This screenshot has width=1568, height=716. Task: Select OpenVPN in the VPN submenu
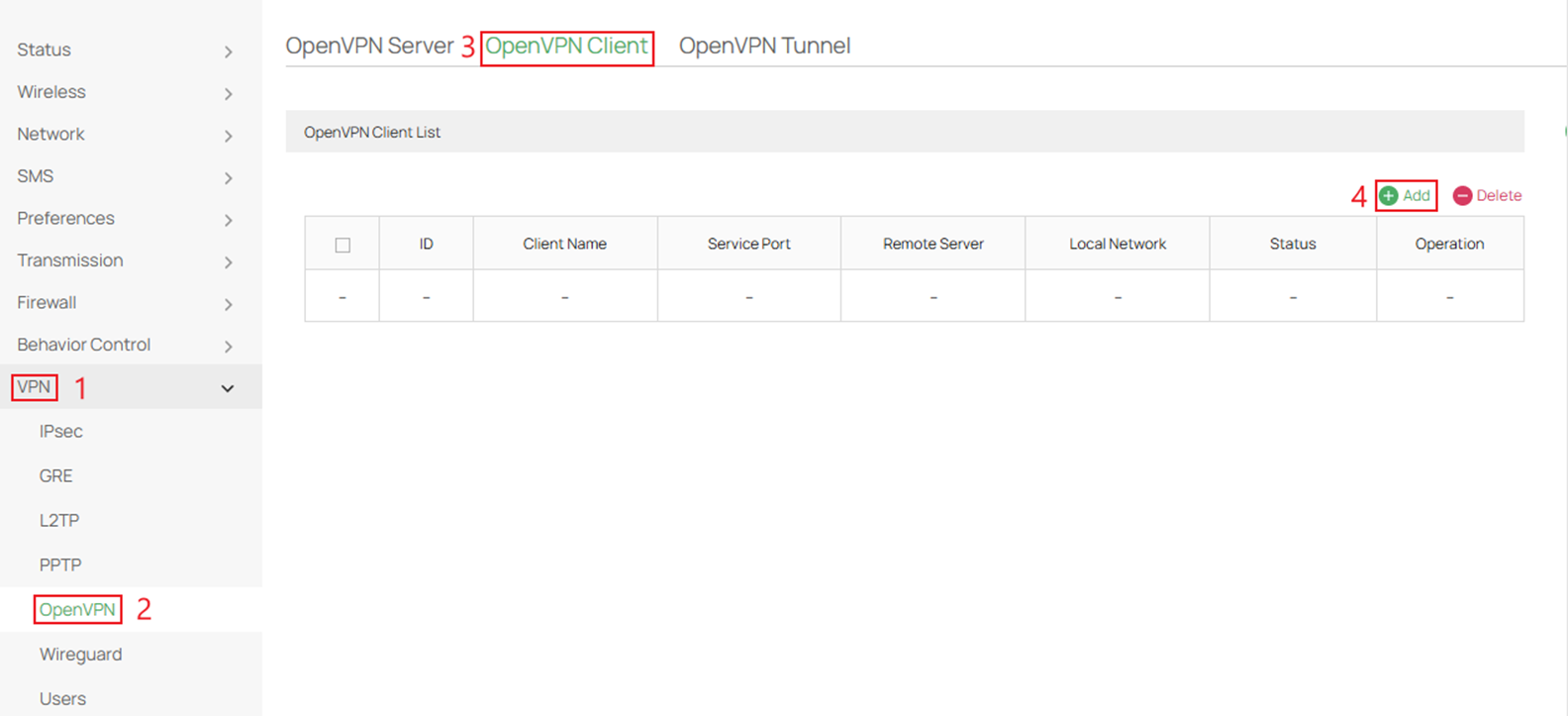click(77, 610)
